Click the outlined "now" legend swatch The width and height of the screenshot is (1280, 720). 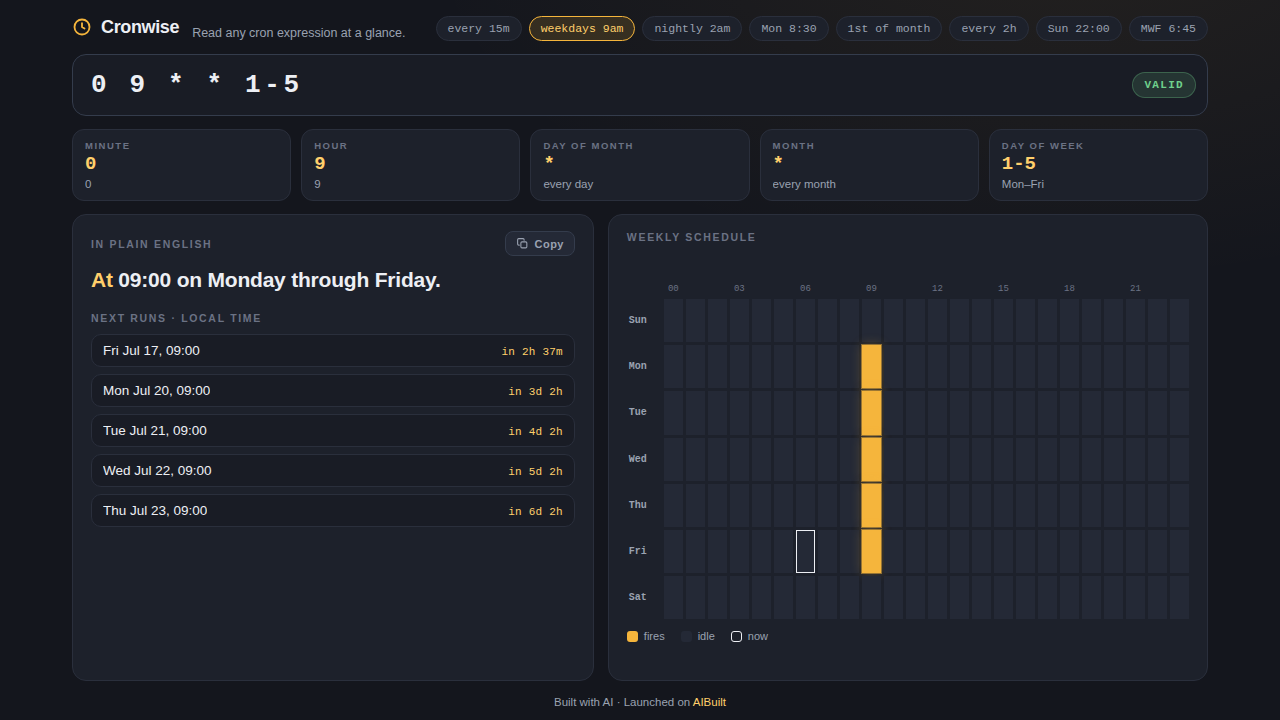point(736,636)
